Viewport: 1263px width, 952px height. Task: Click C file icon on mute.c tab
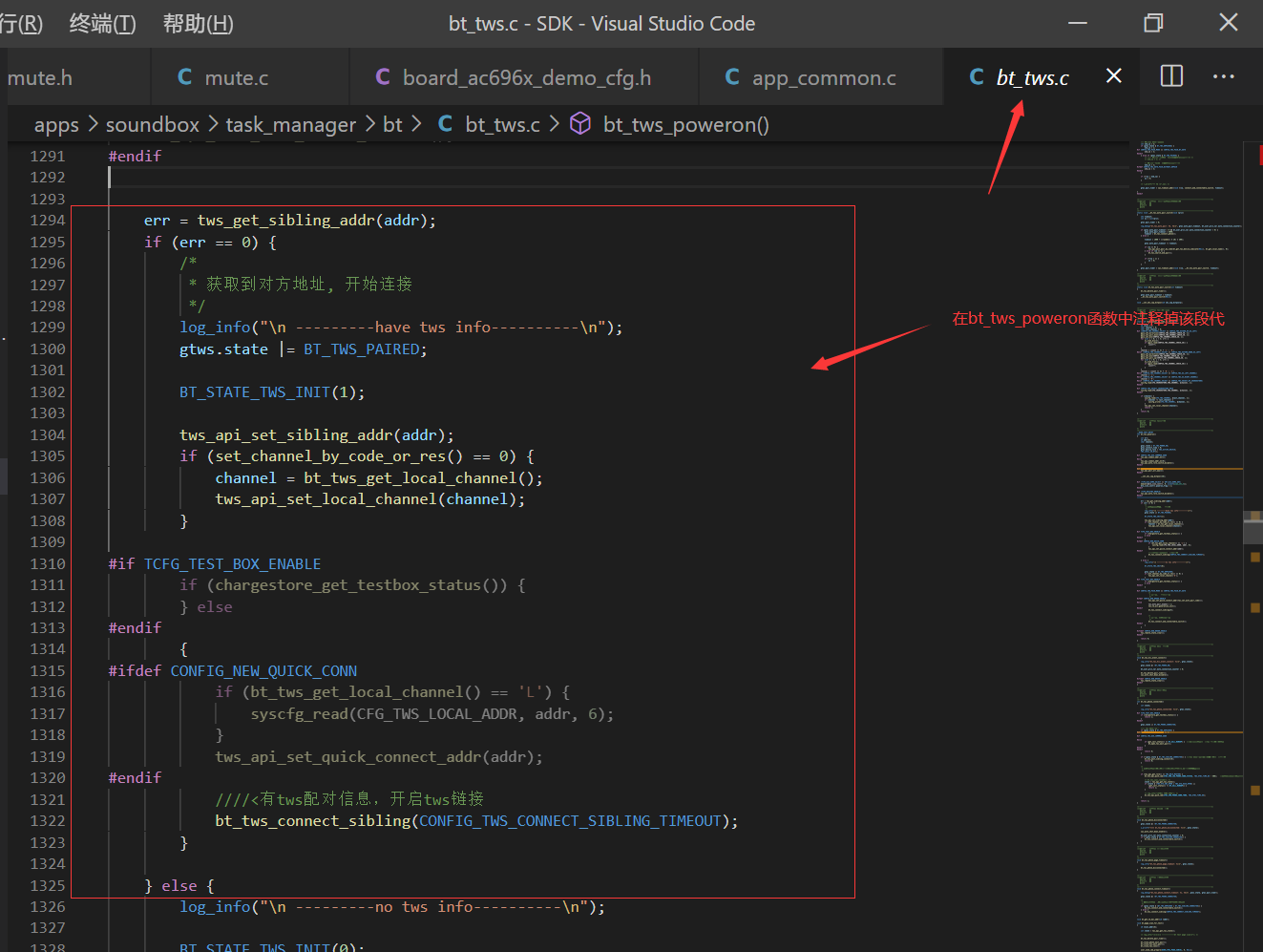[x=185, y=76]
